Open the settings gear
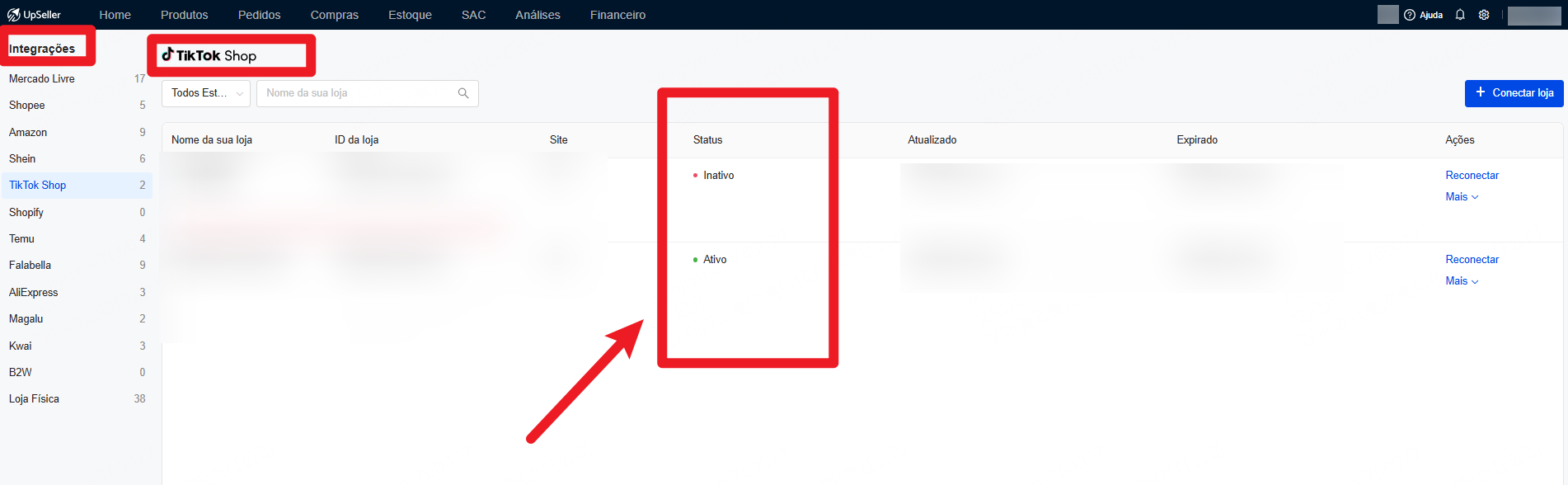Viewport: 1568px width, 485px height. pos(1484,15)
